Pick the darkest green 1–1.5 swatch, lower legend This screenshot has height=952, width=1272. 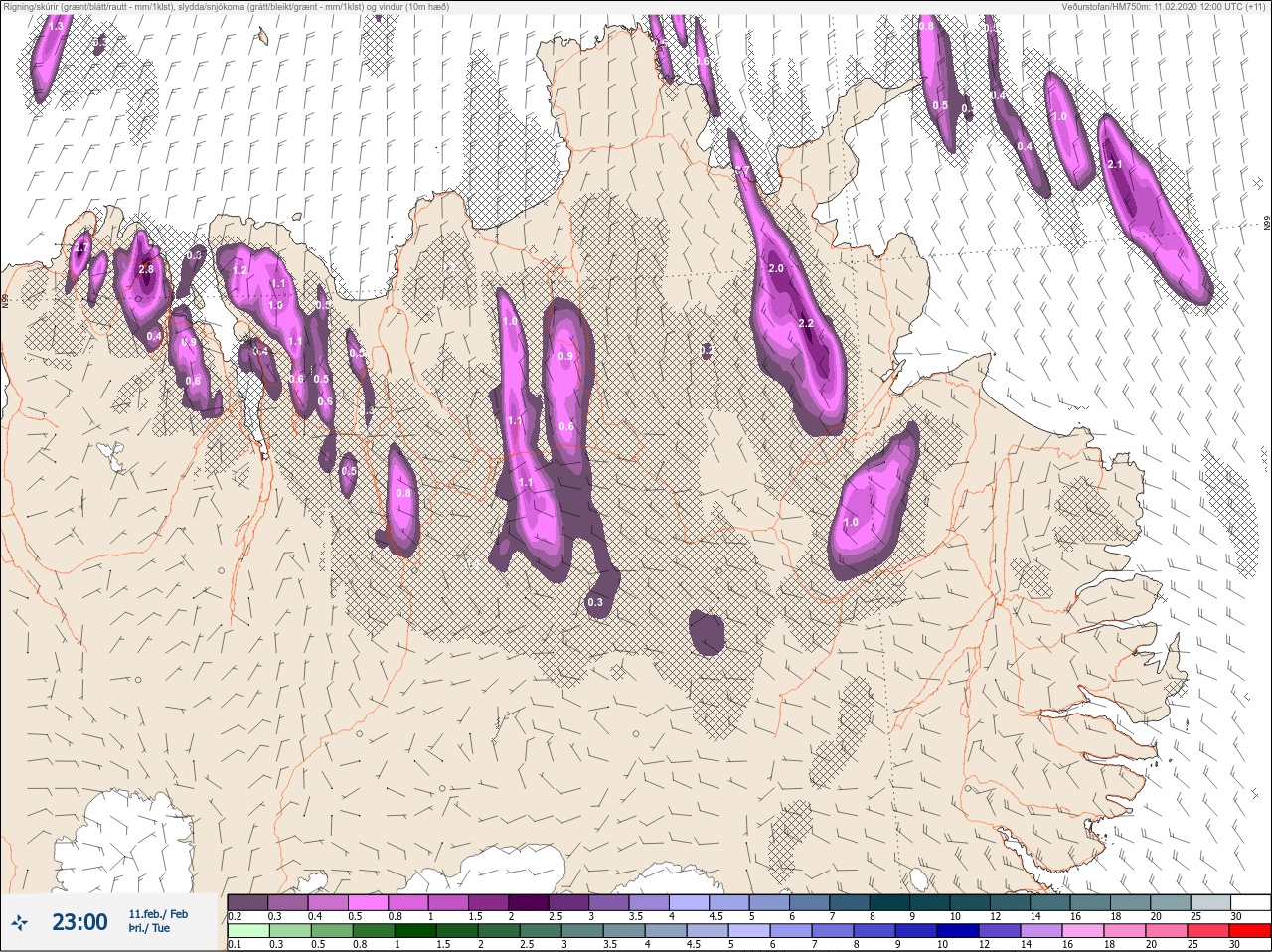point(416,931)
